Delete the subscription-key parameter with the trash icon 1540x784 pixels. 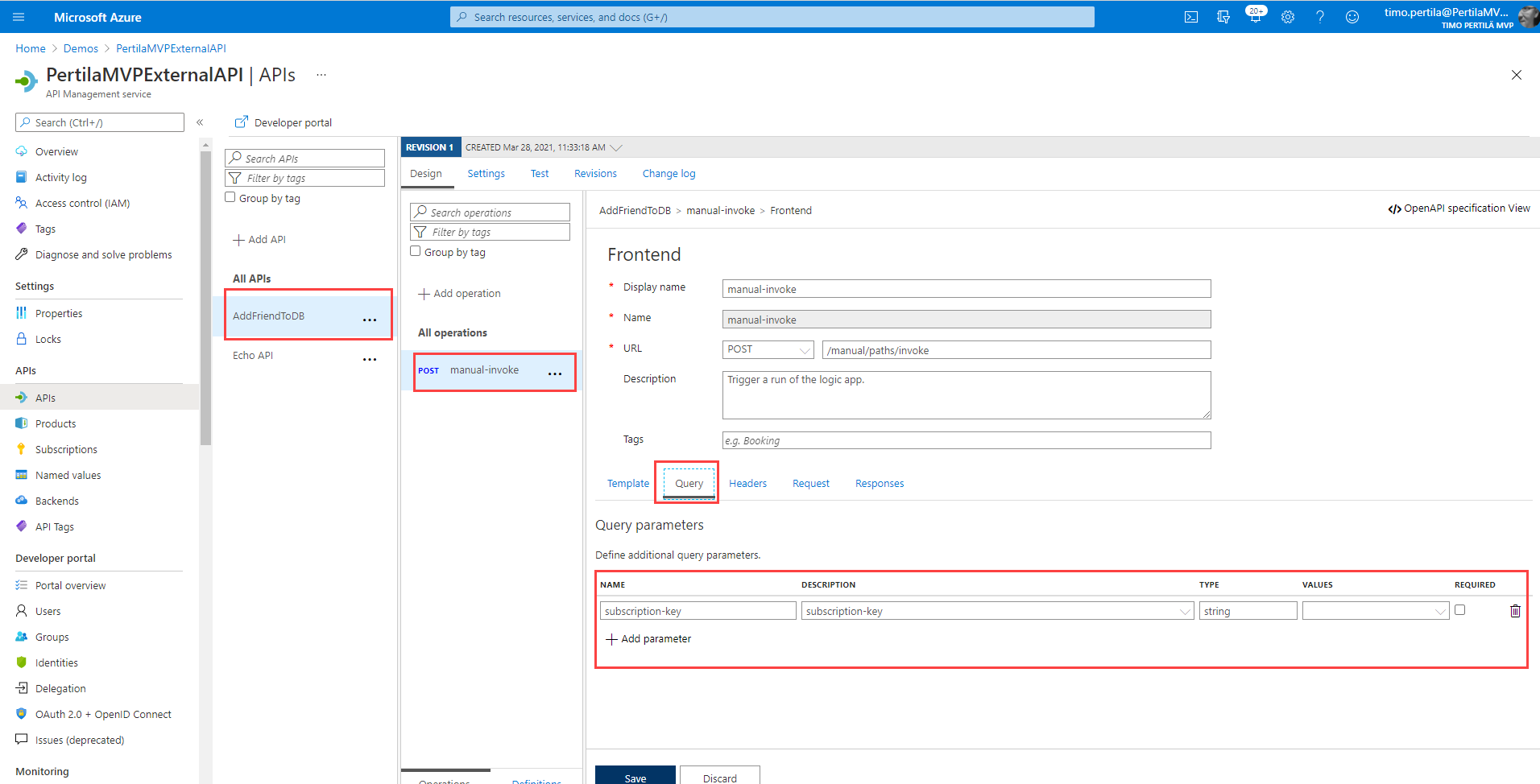click(x=1514, y=611)
